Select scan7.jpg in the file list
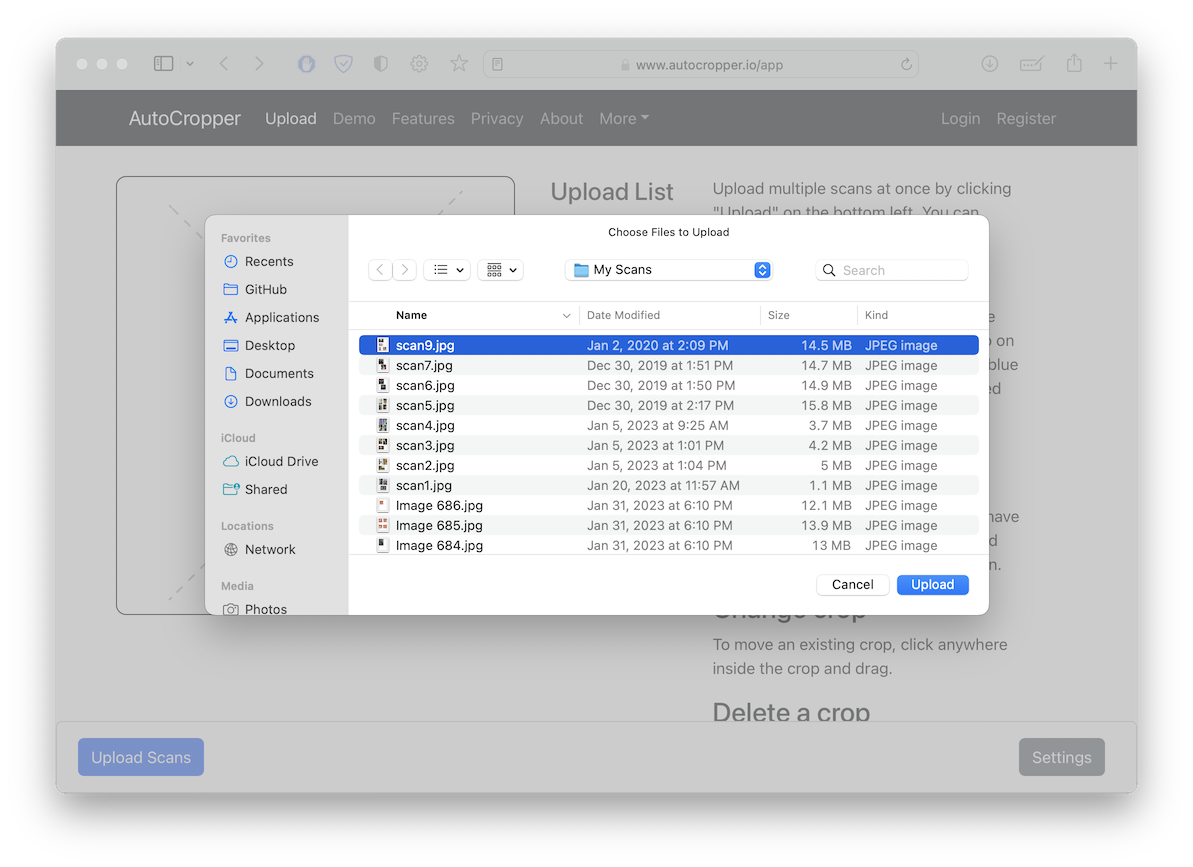Image resolution: width=1193 pixels, height=867 pixels. tap(669, 366)
